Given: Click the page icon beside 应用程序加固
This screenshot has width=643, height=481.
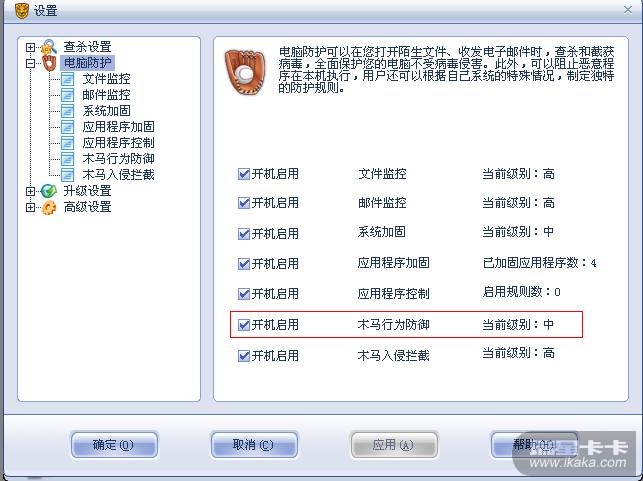Looking at the screenshot, I should (x=67, y=127).
